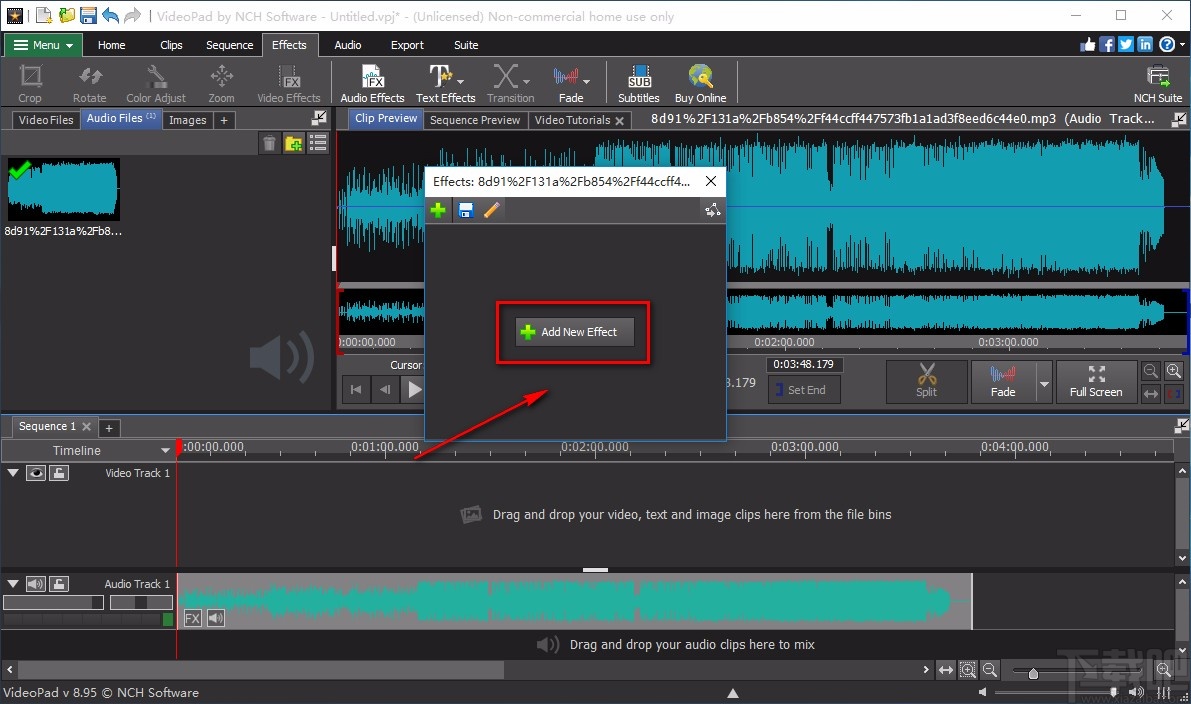Click the Set End button
Viewport: 1191px width, 704px height.
803,390
